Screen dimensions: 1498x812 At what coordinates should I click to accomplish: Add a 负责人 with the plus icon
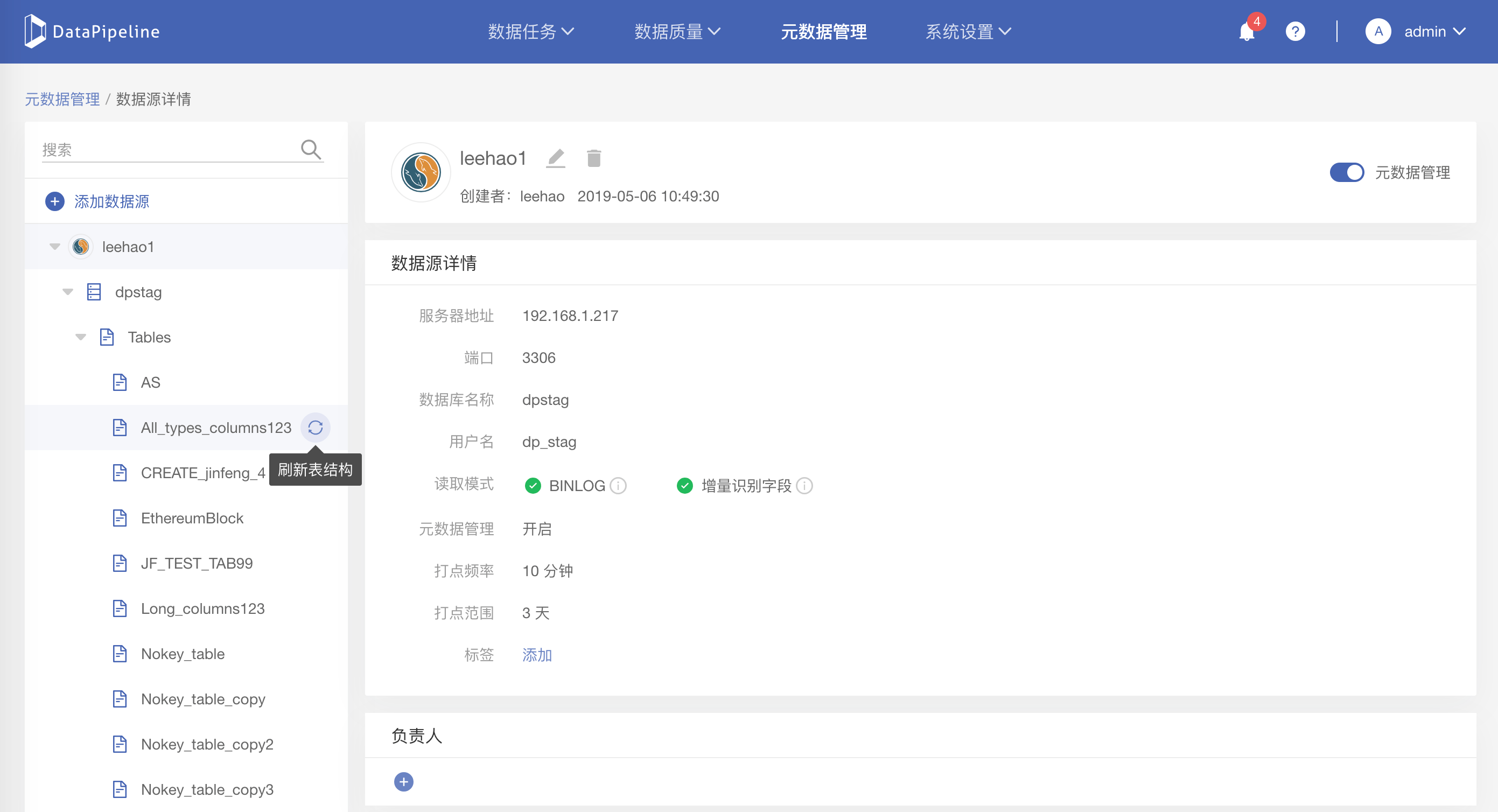[x=403, y=782]
